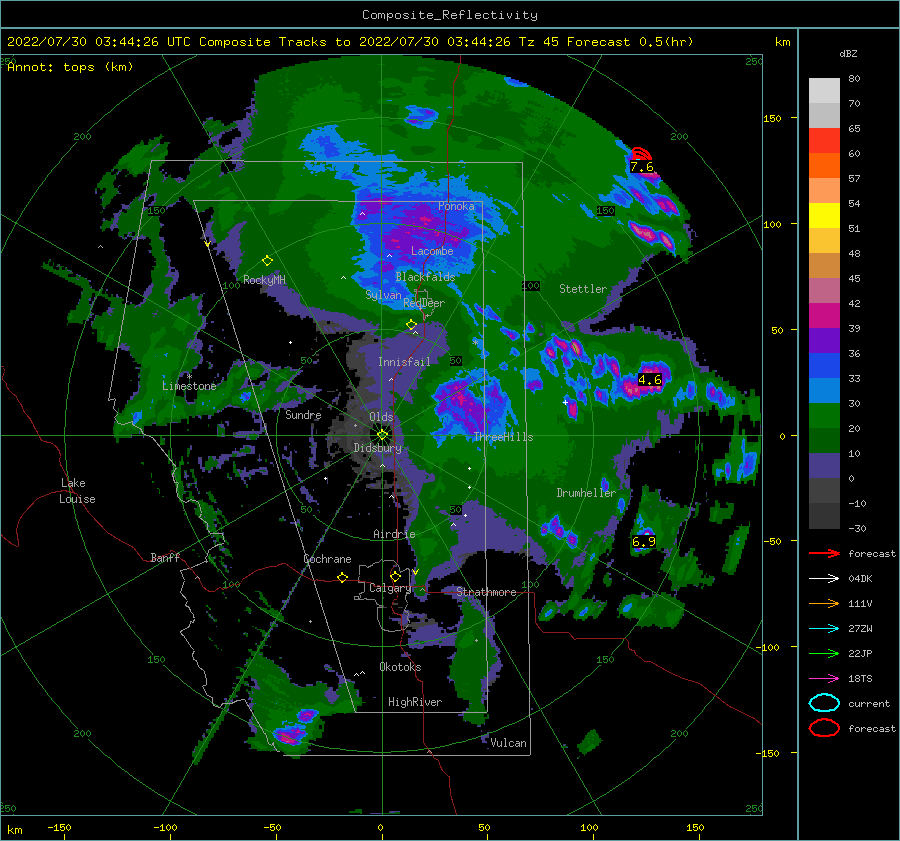Click the blue swatch between 36 and 33
This screenshot has width=900, height=841.
point(824,366)
